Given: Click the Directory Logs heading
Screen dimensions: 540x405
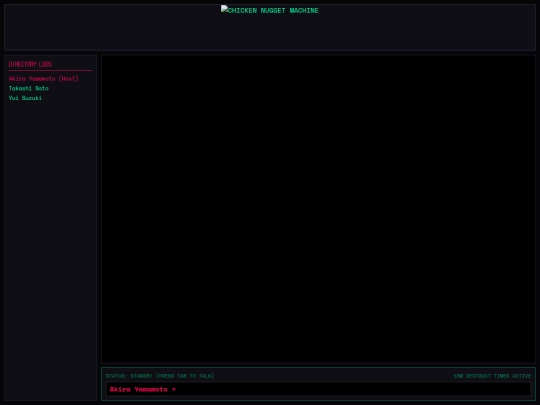Looking at the screenshot, I should click(30, 64).
